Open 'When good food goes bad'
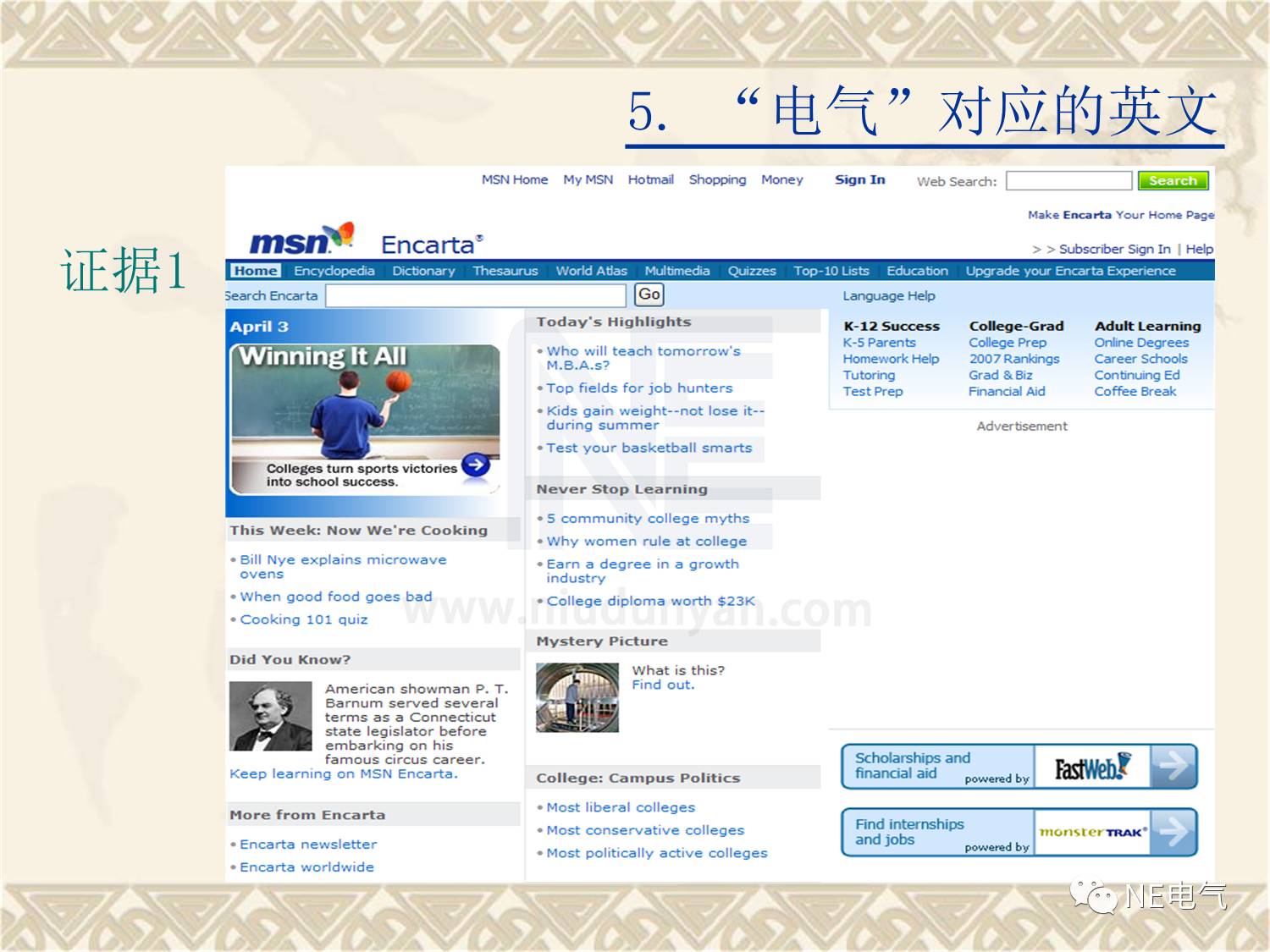1270x952 pixels. [x=336, y=597]
